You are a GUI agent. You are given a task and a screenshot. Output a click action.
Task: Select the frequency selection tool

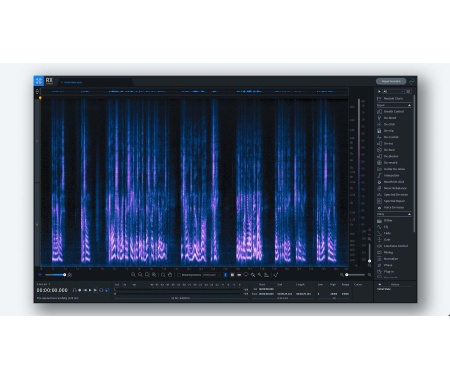click(x=239, y=275)
